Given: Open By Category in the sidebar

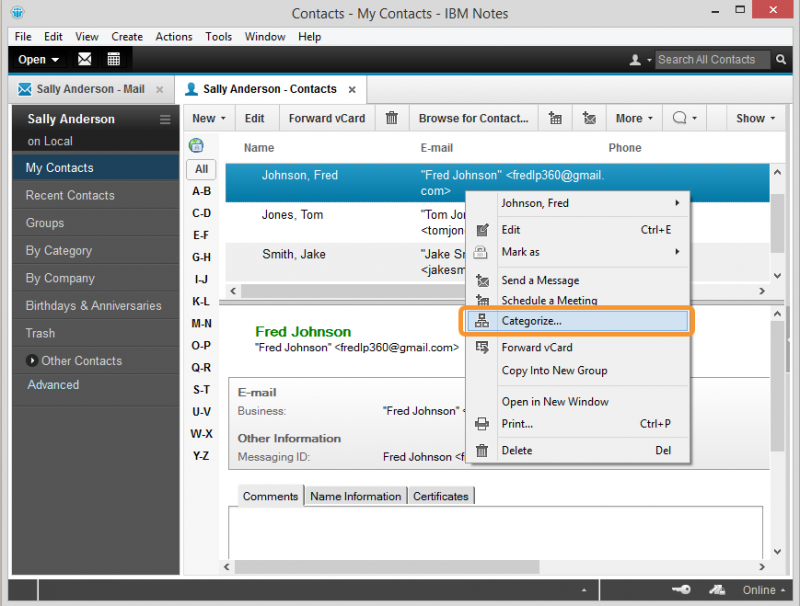Looking at the screenshot, I should tap(95, 250).
